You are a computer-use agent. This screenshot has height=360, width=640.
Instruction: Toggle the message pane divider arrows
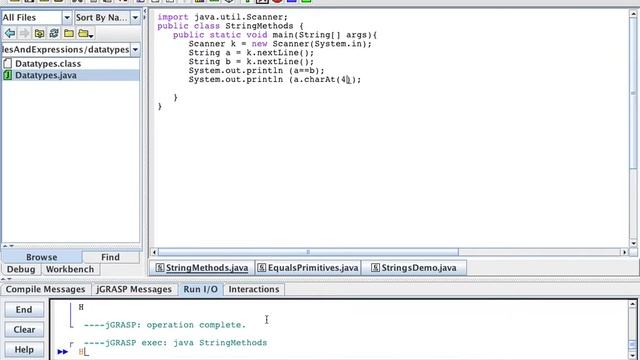[x=7, y=280]
